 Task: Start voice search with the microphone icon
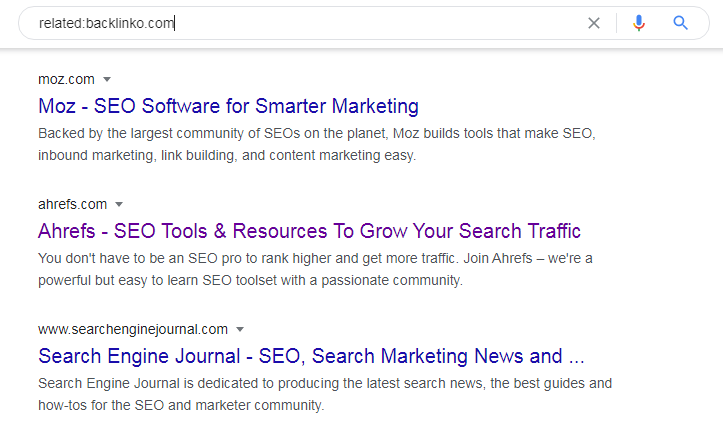pyautogui.click(x=639, y=23)
